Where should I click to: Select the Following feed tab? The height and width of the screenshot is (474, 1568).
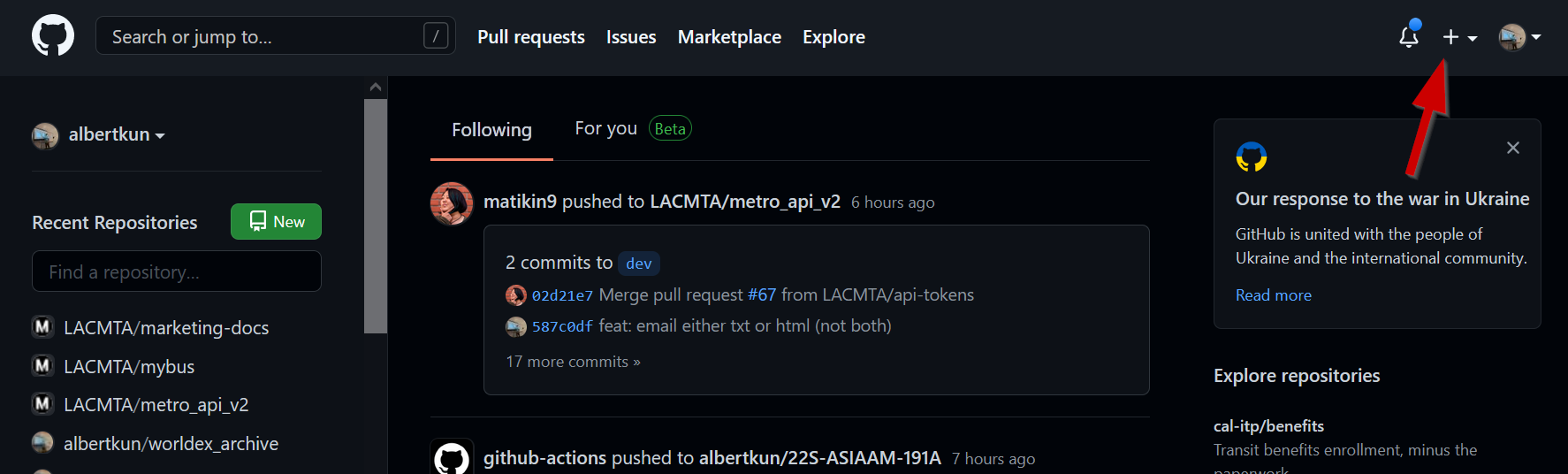(491, 130)
